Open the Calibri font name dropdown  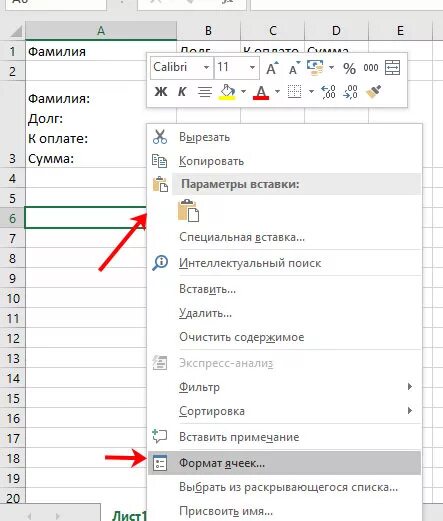[x=206, y=68]
